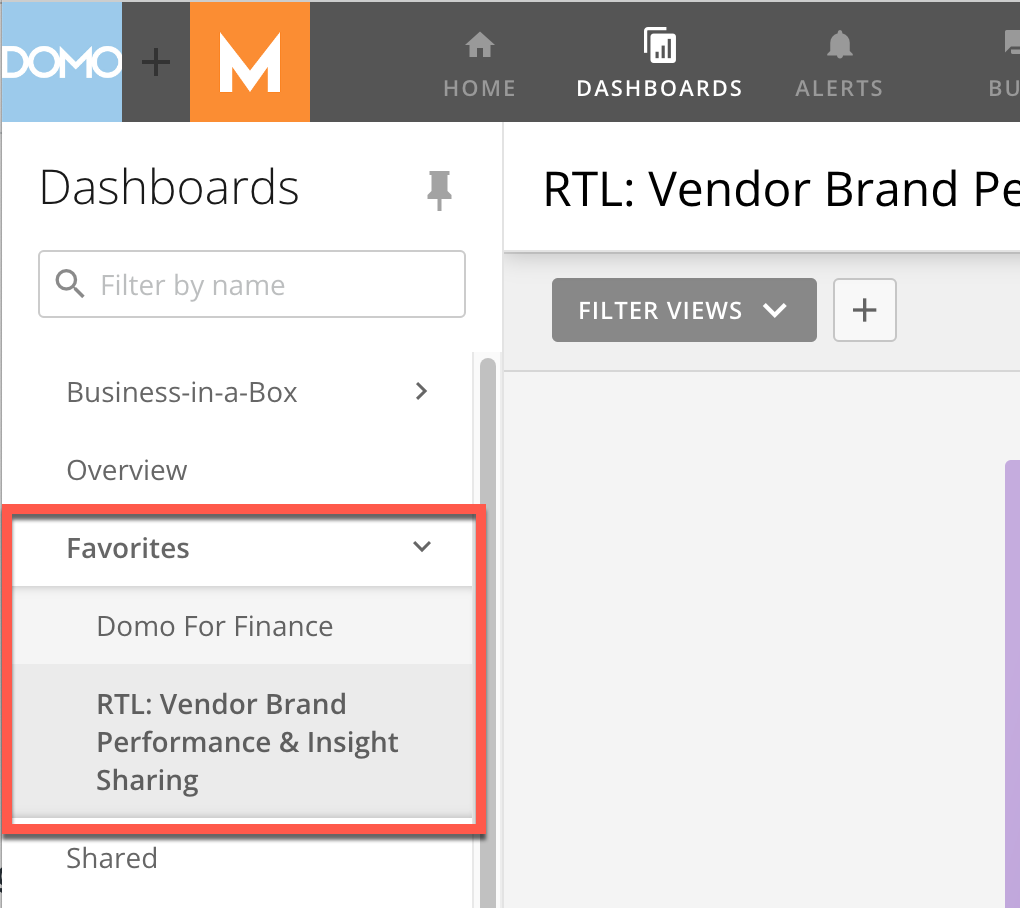Add a new filter view with the plus button
Viewport: 1020px width, 908px height.
pyautogui.click(x=864, y=310)
